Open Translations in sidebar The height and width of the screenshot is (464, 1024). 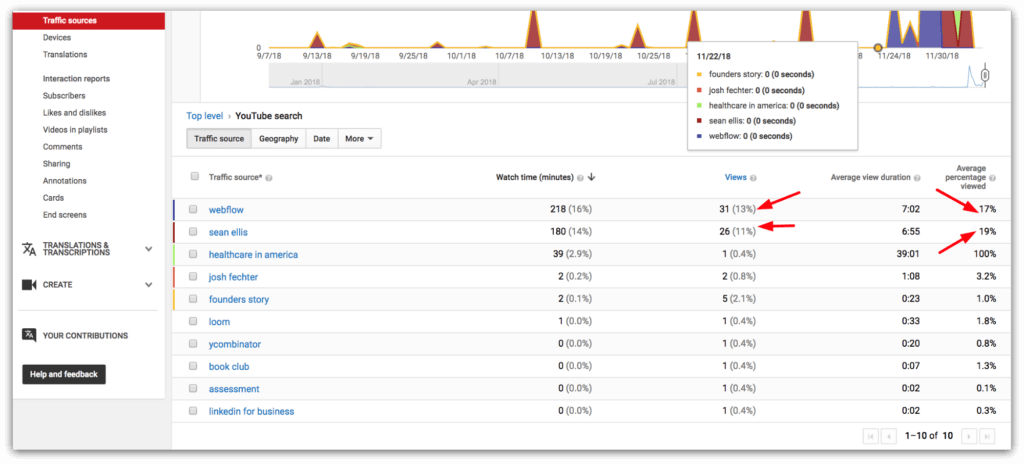coord(65,55)
